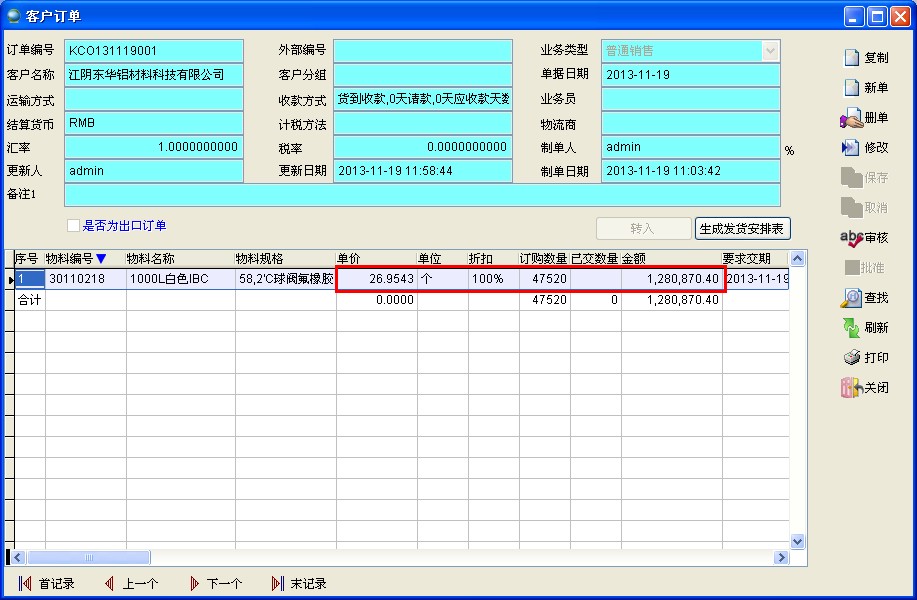Audit the order with abc审核 icon
Screen dimensions: 917x600
[866, 237]
